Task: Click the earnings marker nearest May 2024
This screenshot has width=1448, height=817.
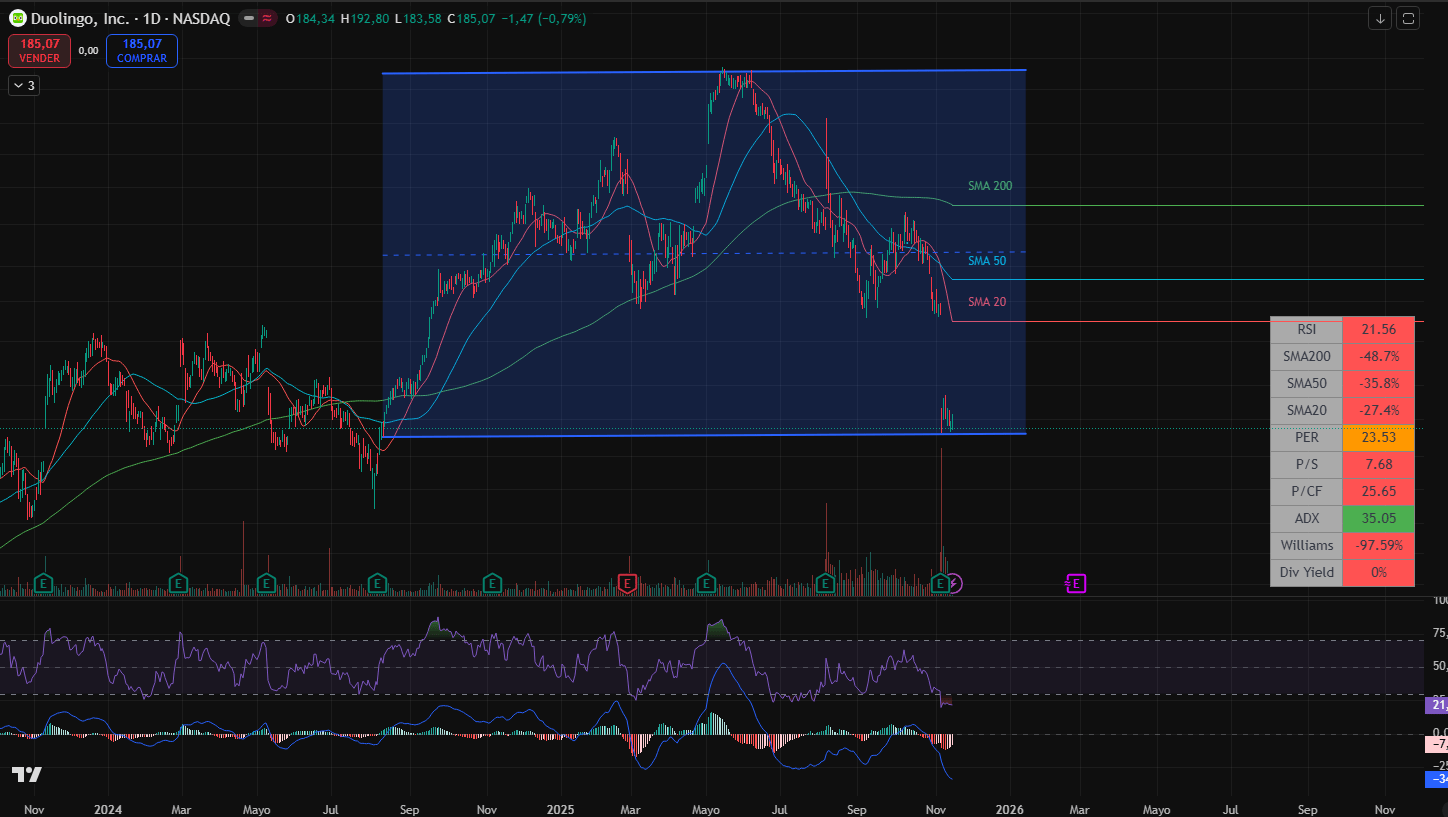Action: coord(266,583)
